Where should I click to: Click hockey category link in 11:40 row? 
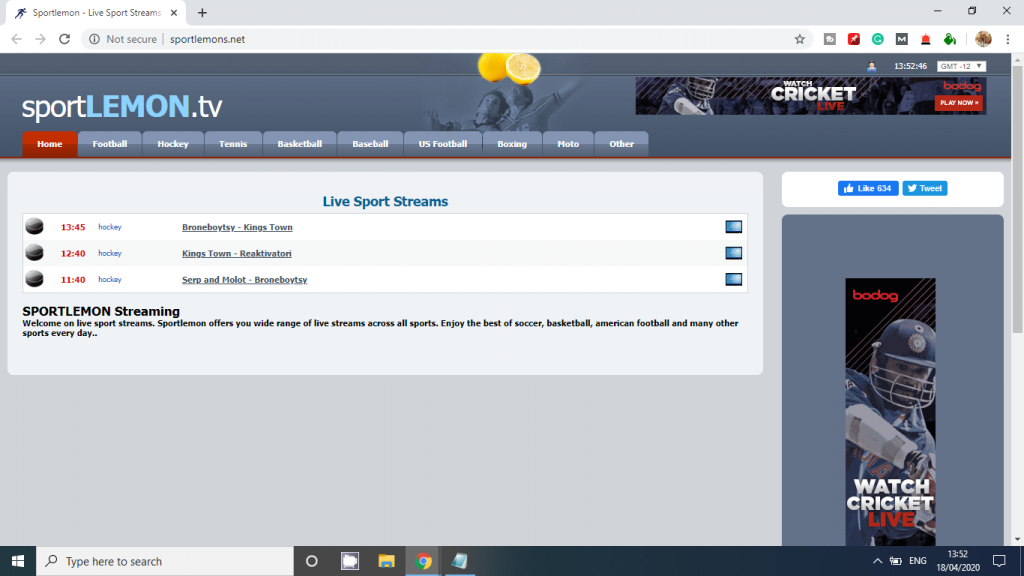[110, 280]
